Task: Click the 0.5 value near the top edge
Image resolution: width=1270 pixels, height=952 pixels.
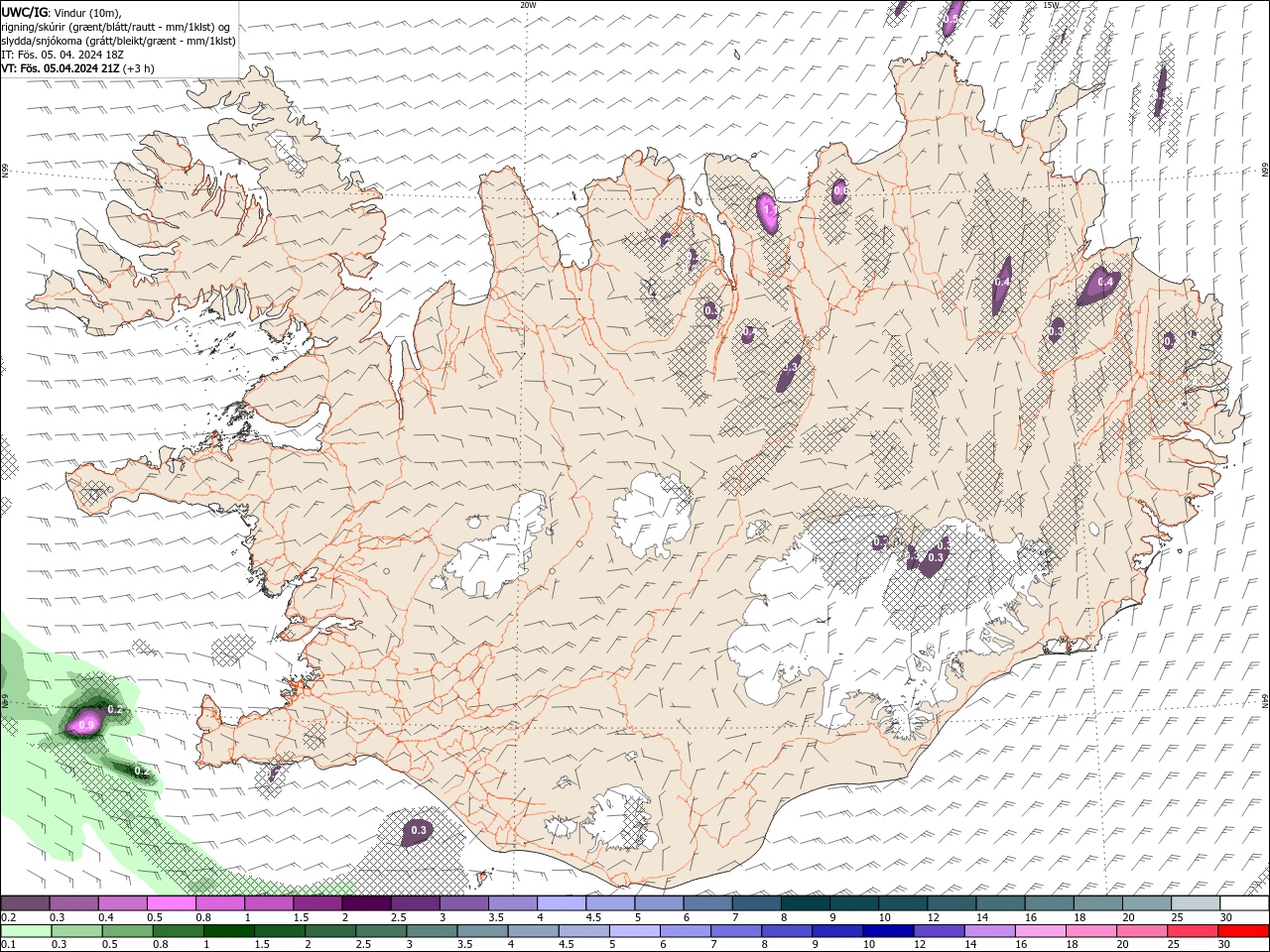Action: 951,19
